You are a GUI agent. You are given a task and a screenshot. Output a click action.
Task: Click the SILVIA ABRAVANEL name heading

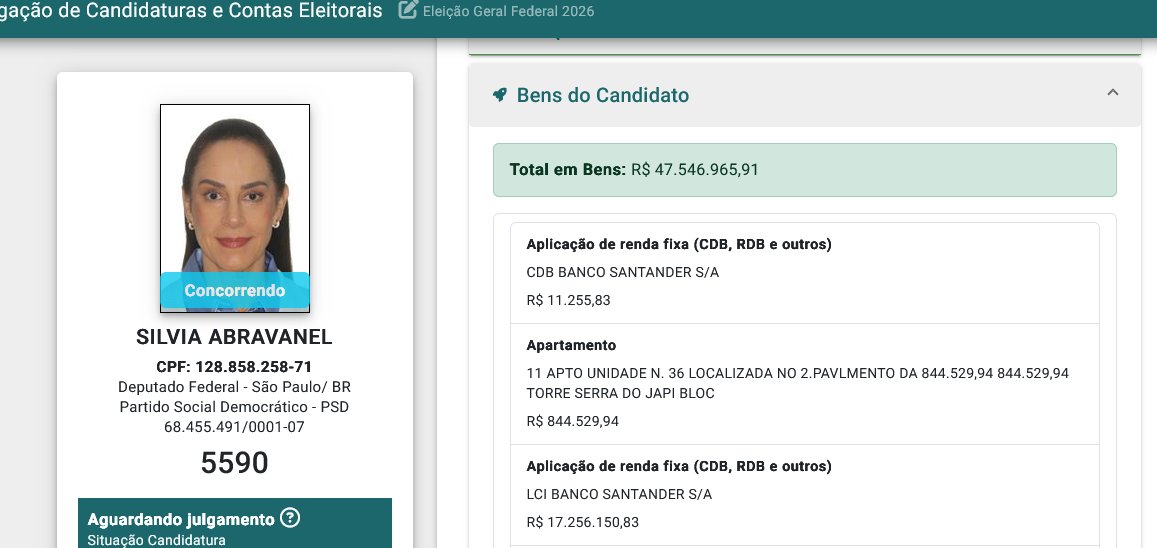click(x=235, y=337)
